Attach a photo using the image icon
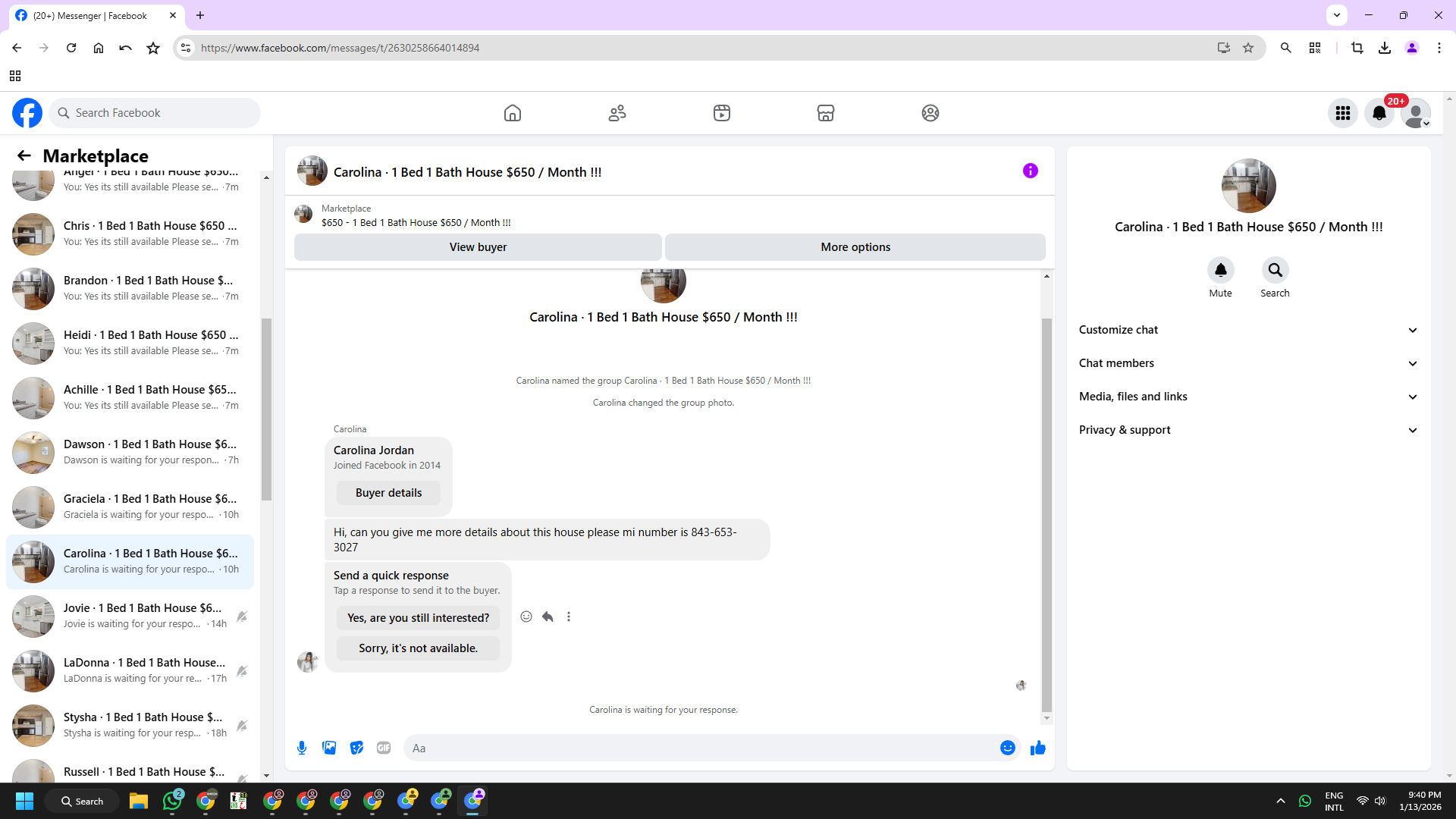Screen dimensions: 1456x819 [329, 748]
